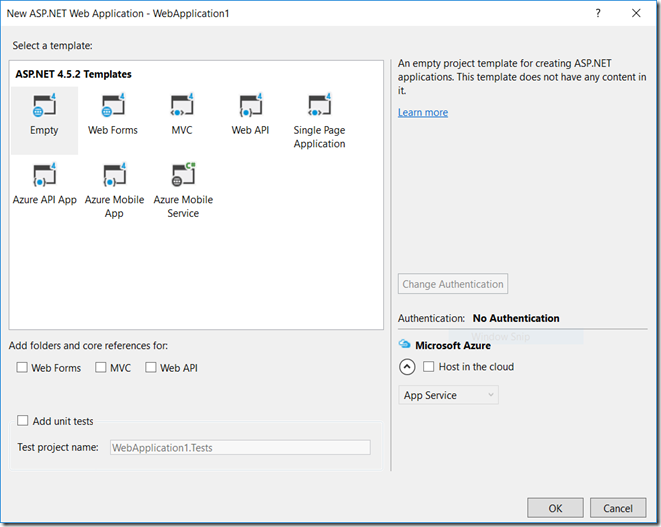Choose the MVC template icon

click(182, 105)
